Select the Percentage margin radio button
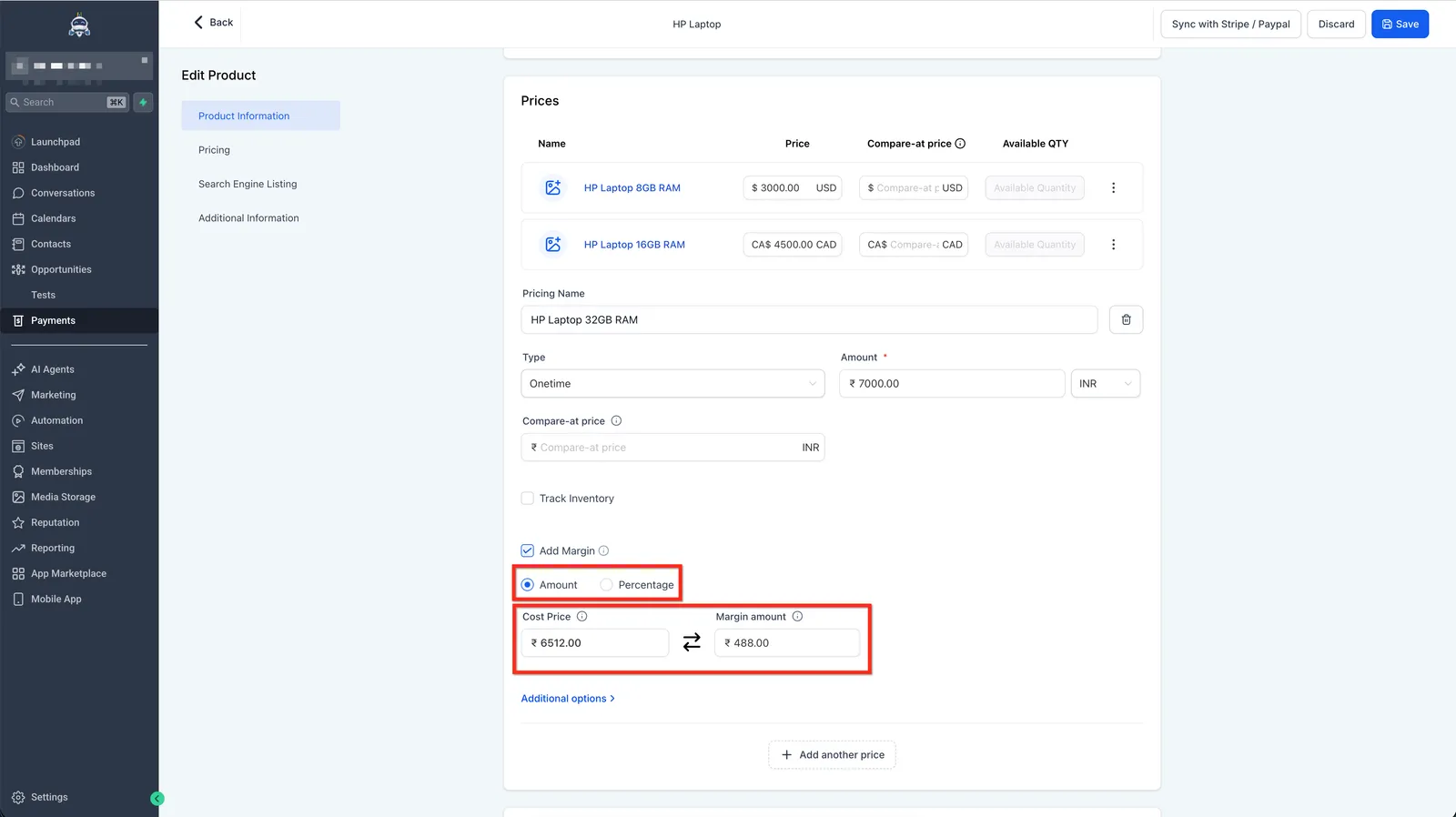1456x817 pixels. [x=606, y=584]
